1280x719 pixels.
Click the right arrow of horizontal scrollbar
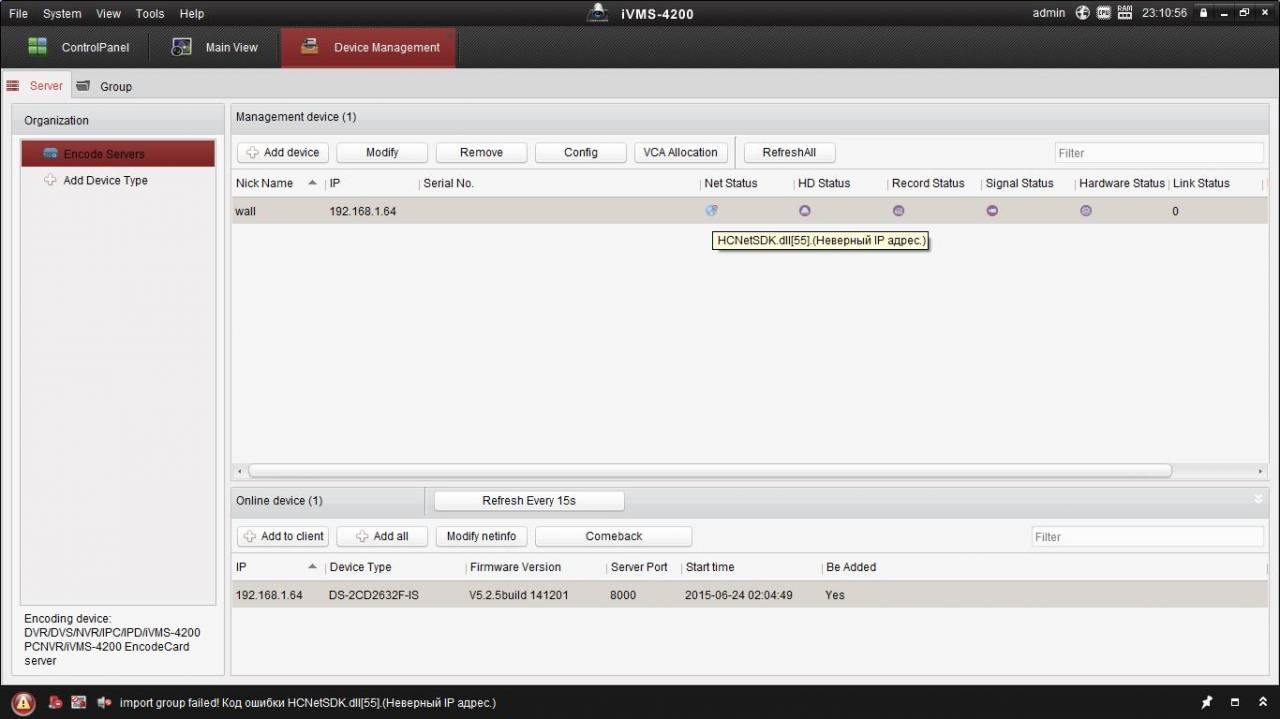coord(1260,471)
